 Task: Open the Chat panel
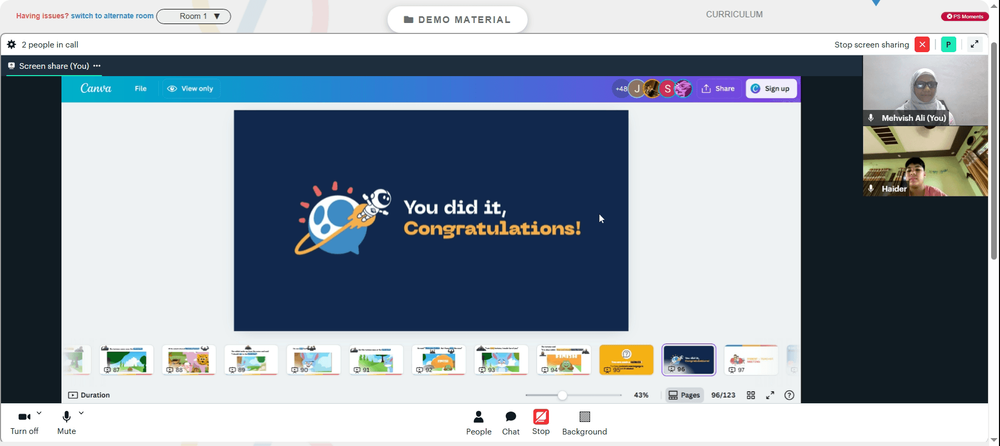click(511, 423)
